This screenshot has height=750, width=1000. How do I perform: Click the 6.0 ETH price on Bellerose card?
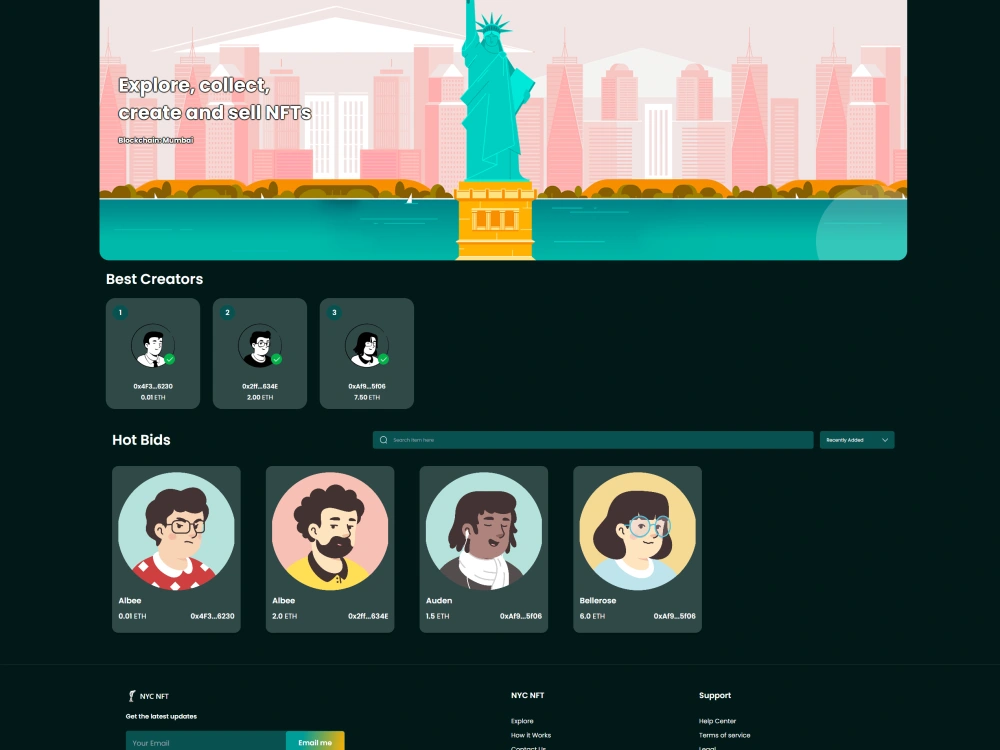tap(592, 616)
